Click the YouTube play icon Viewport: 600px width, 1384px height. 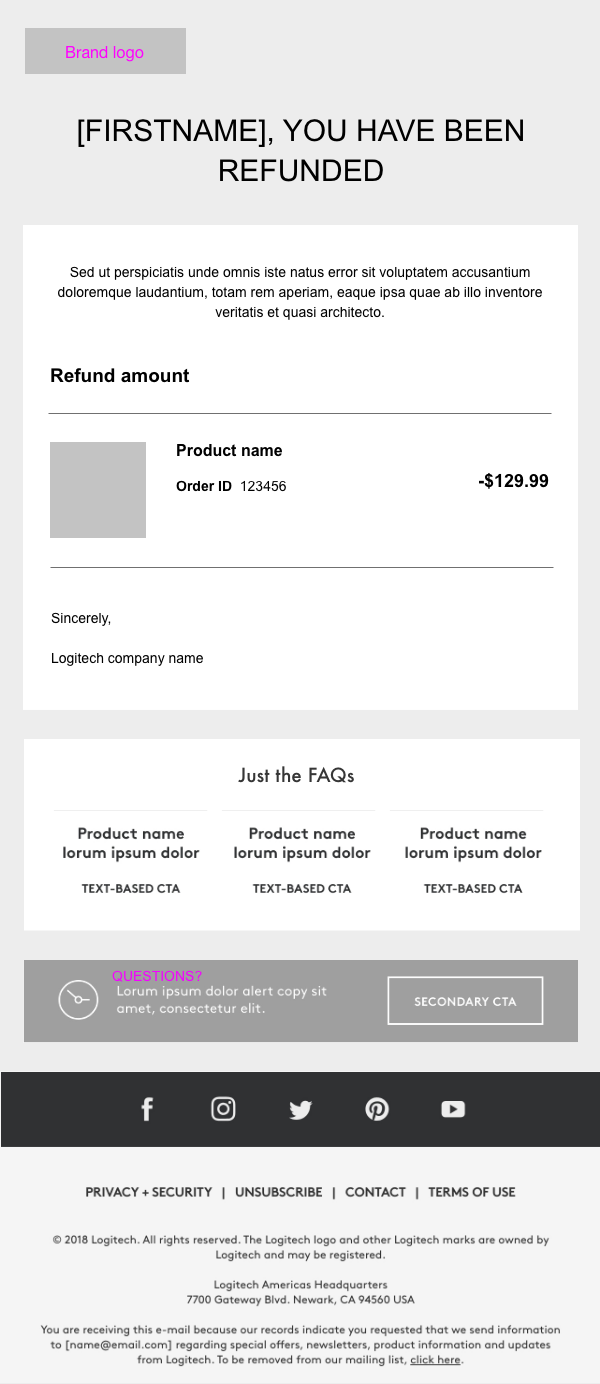pyautogui.click(x=453, y=1109)
